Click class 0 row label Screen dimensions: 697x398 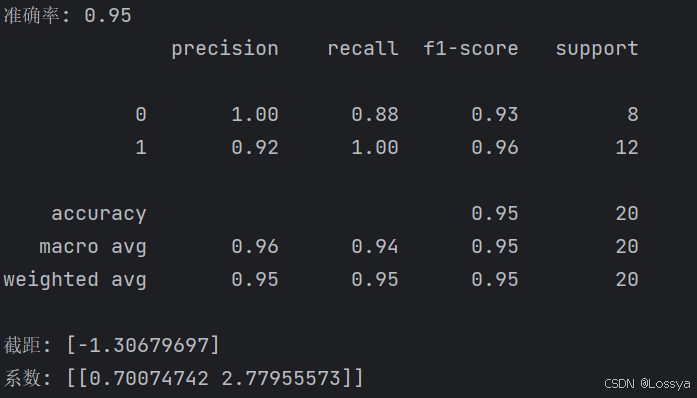(x=141, y=115)
